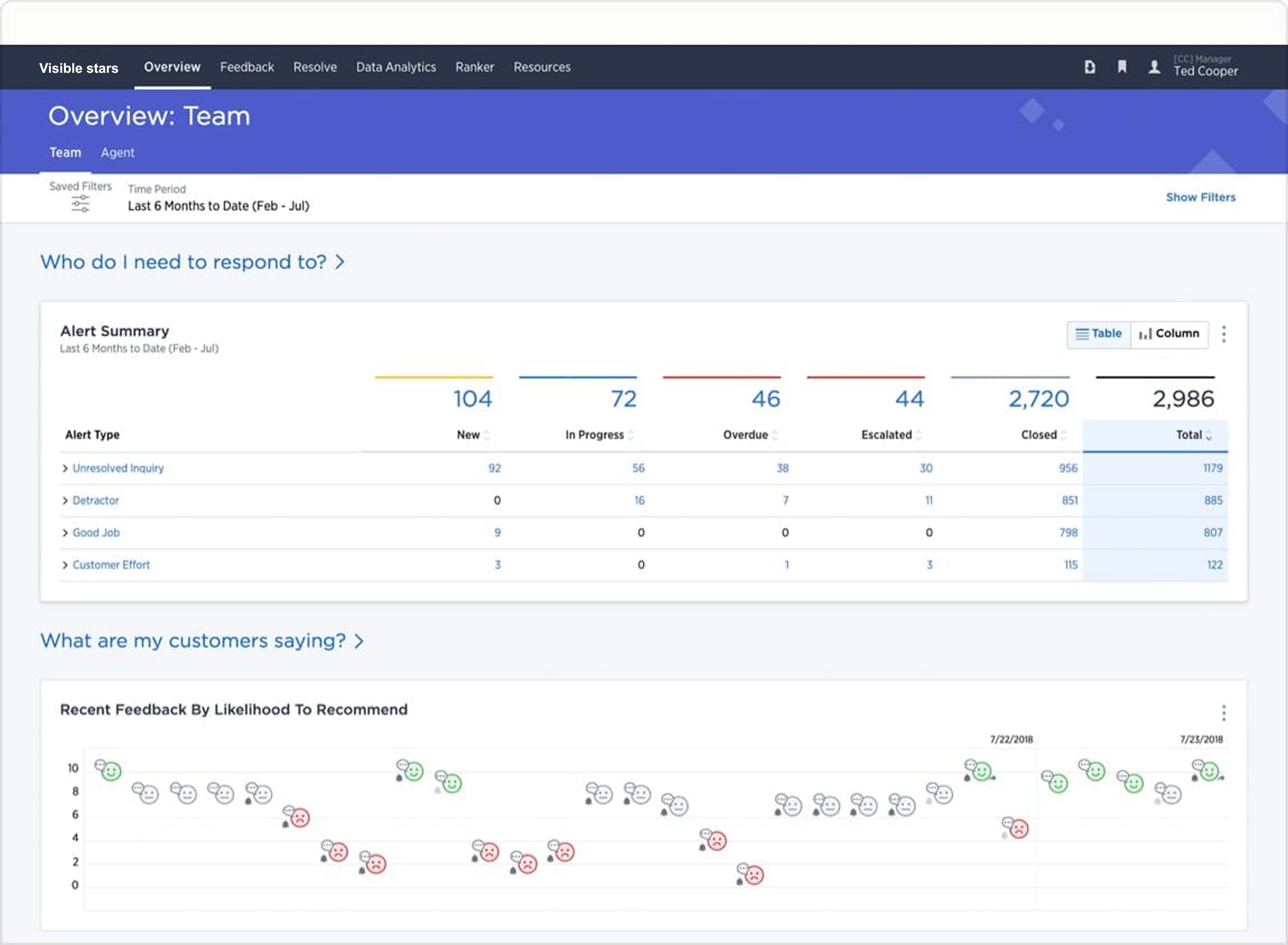
Task: Open Time Period Last 6 Months selector
Action: click(218, 206)
